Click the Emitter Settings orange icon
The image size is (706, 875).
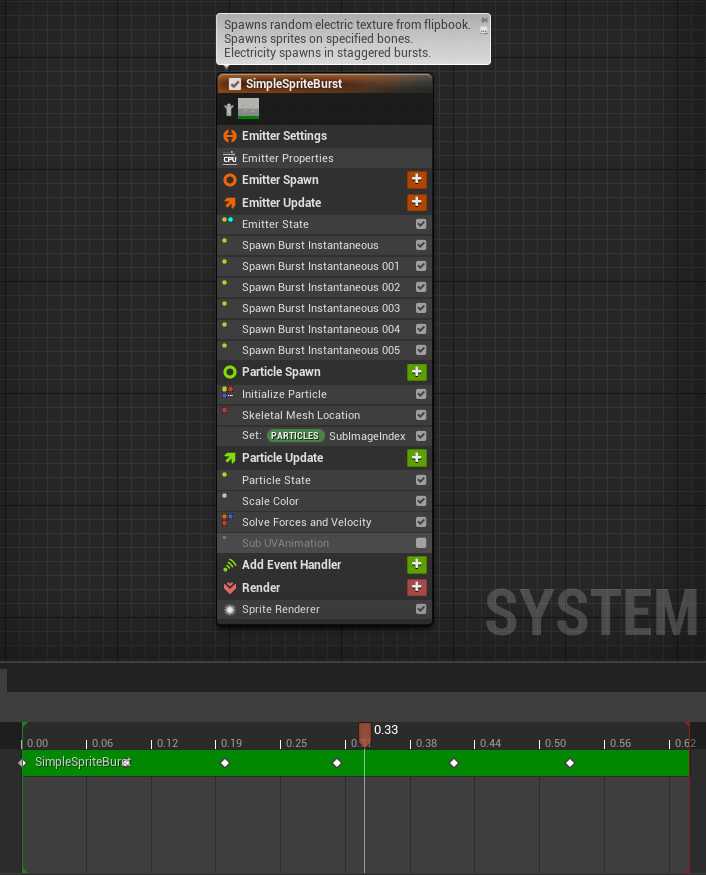[x=230, y=136]
